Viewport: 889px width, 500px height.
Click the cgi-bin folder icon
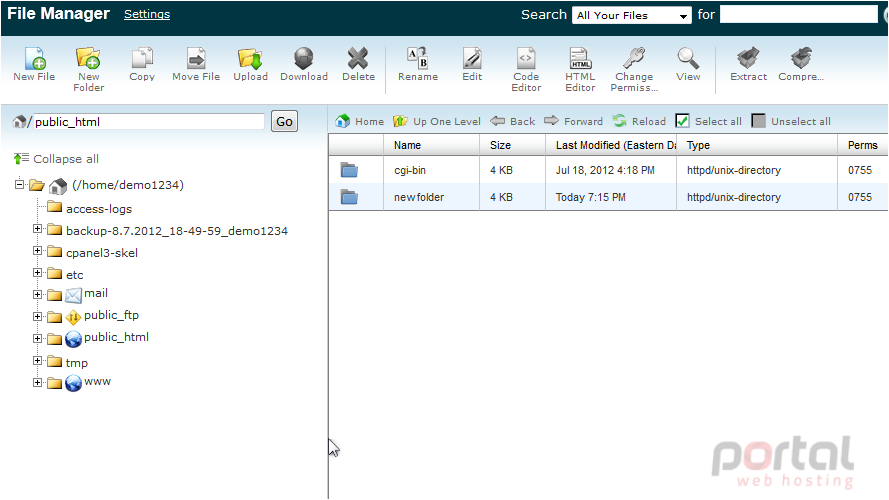pyautogui.click(x=349, y=170)
